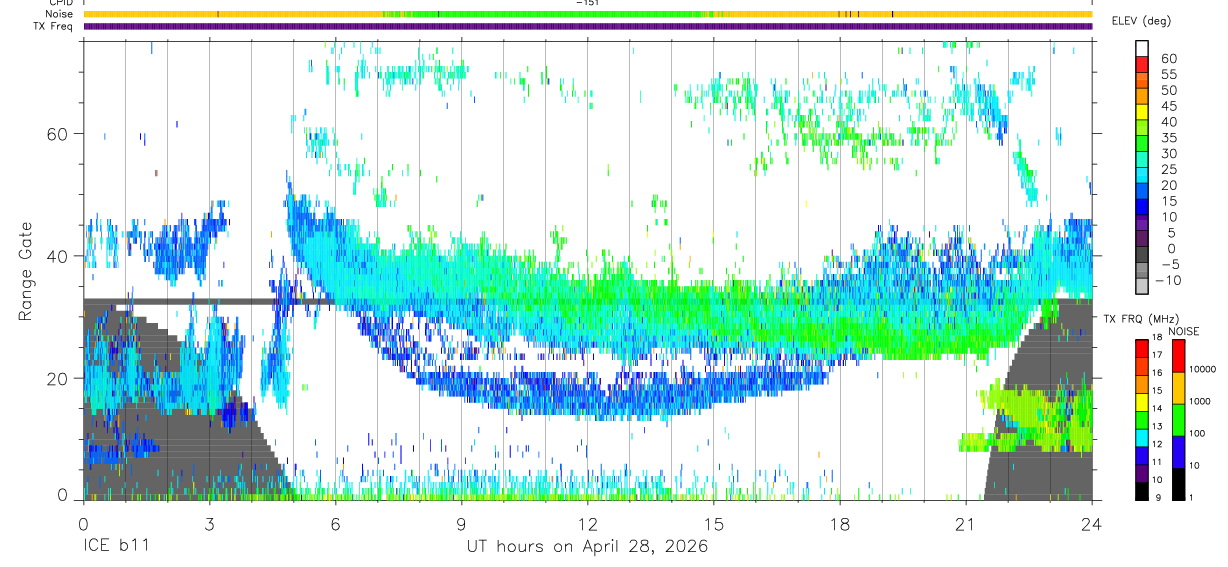
Task: Click the '45' value on the ELEV scale
Action: point(1168,106)
